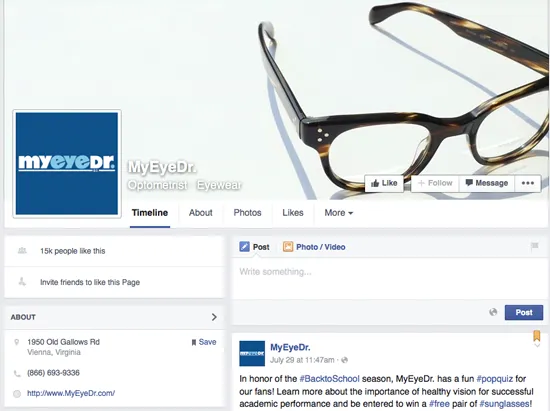Click the Eyewear category text

(x=219, y=185)
